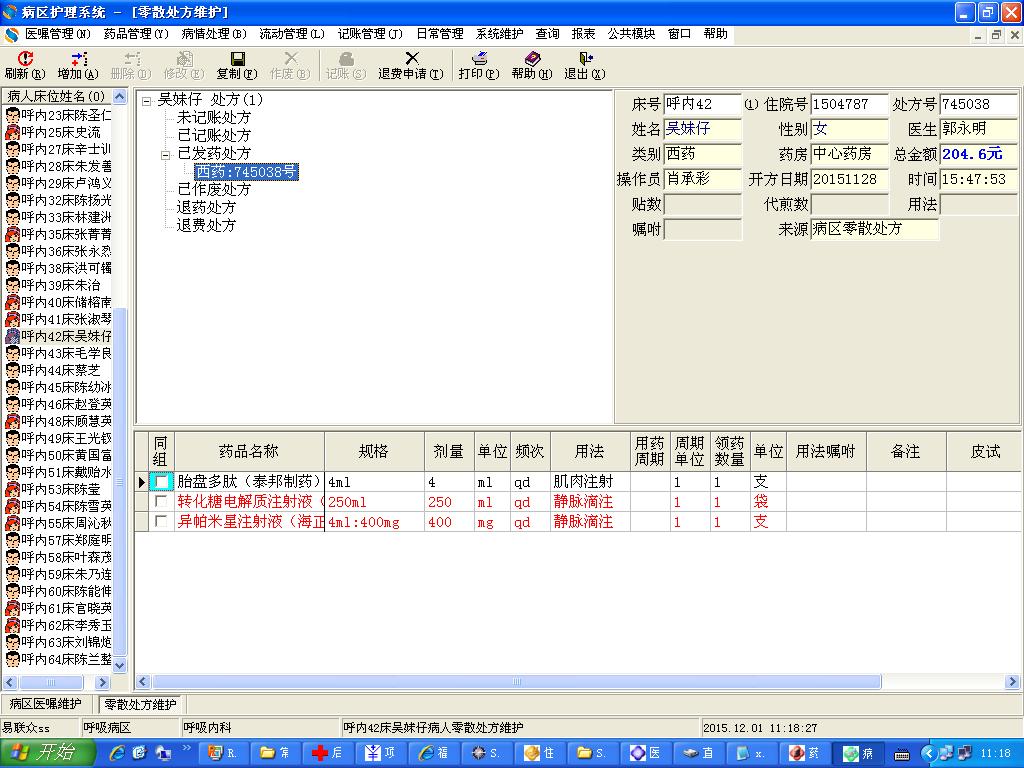
Task: Select patient icon for 呼内64床陈兰整
Action: pos(12,659)
